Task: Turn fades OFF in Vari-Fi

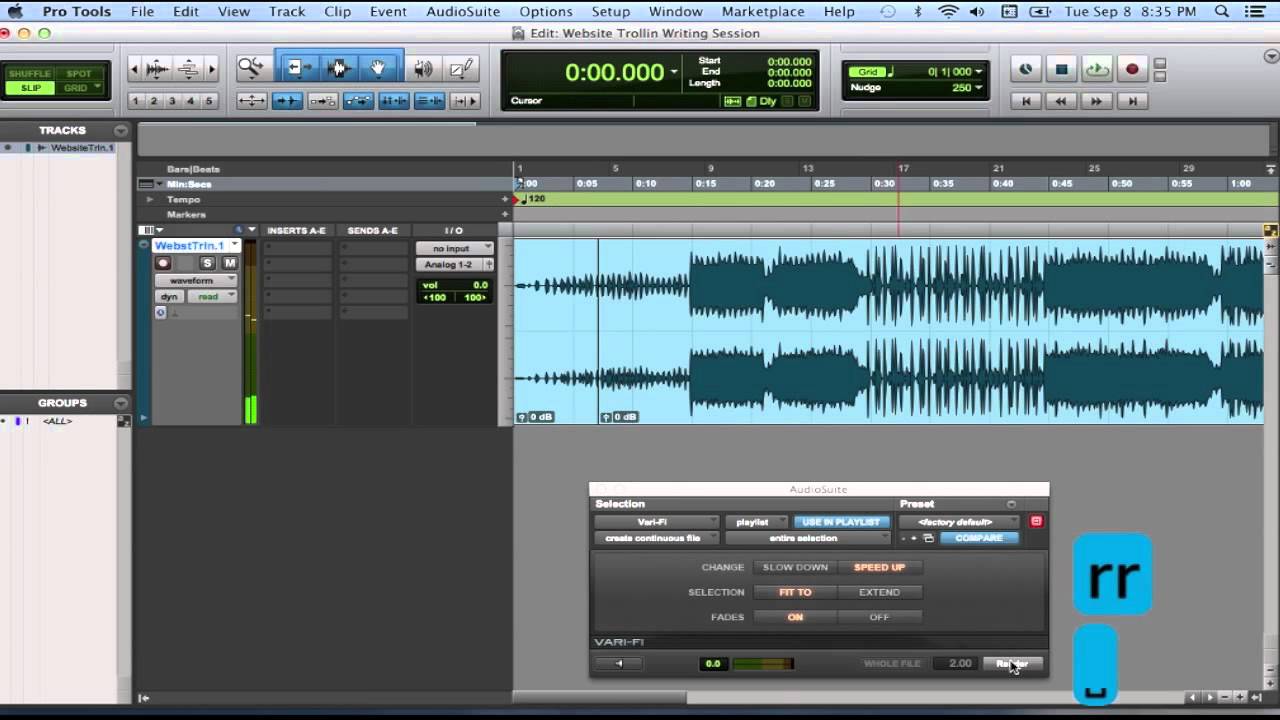Action: click(879, 617)
